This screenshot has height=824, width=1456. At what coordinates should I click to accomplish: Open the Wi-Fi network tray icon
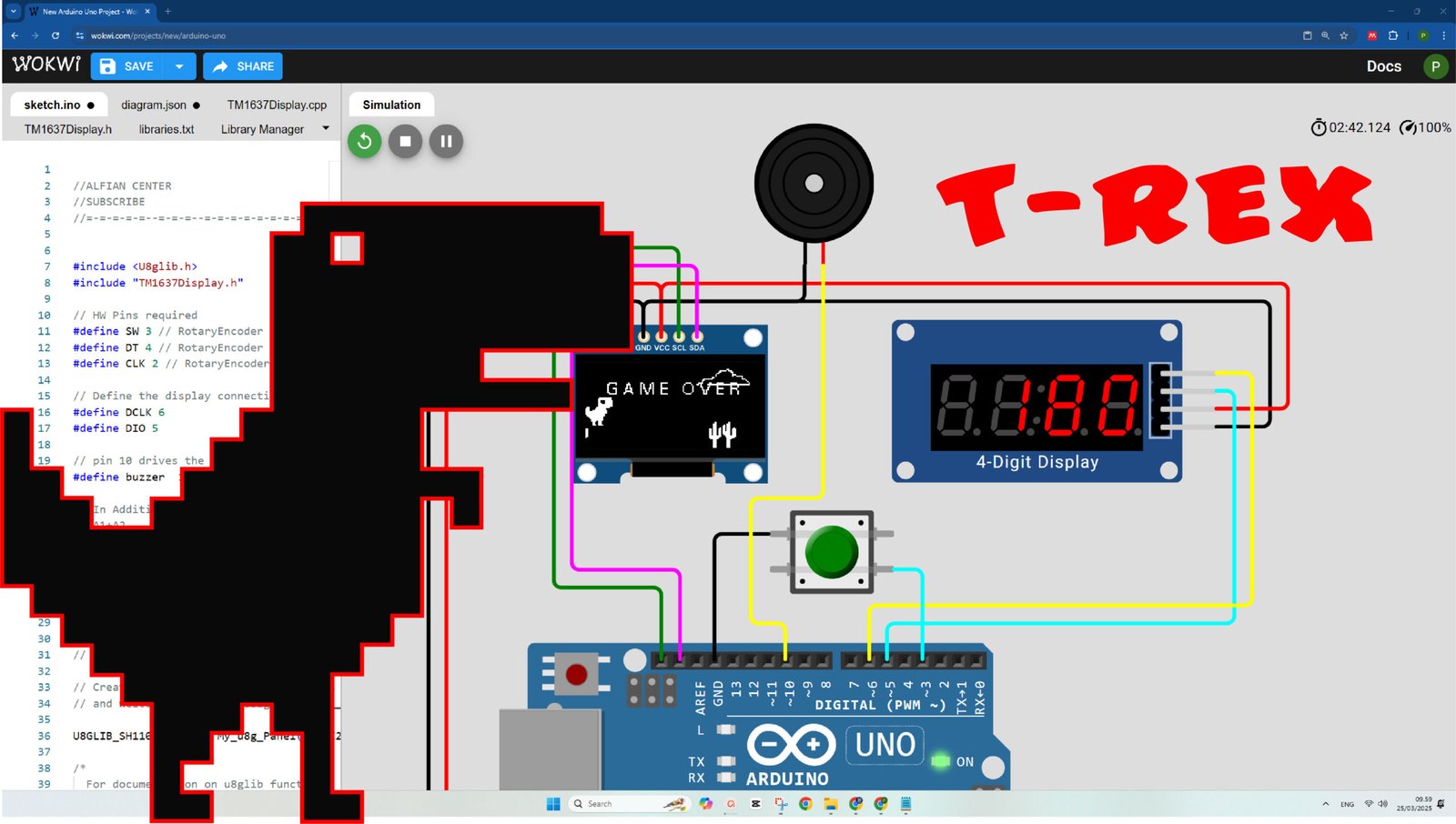1369,804
